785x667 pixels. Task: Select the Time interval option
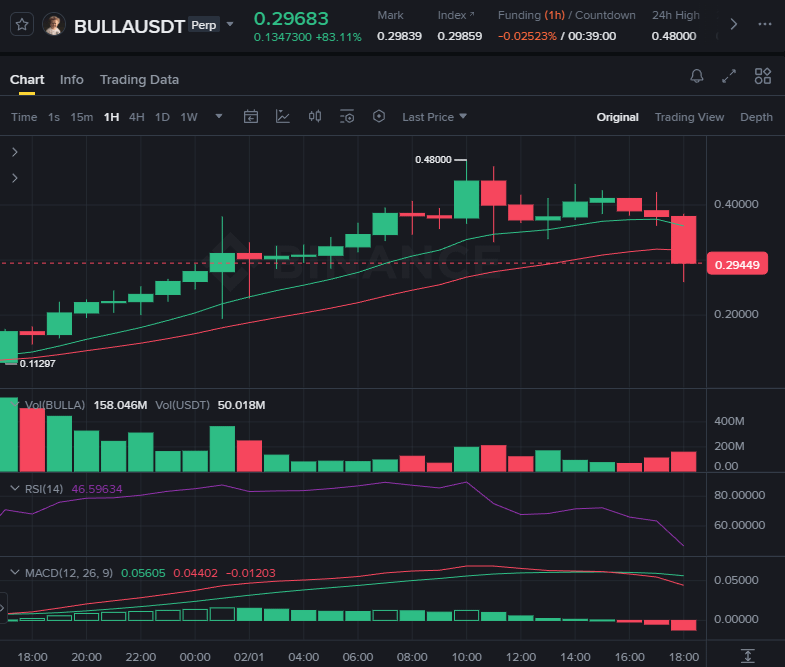coord(24,117)
